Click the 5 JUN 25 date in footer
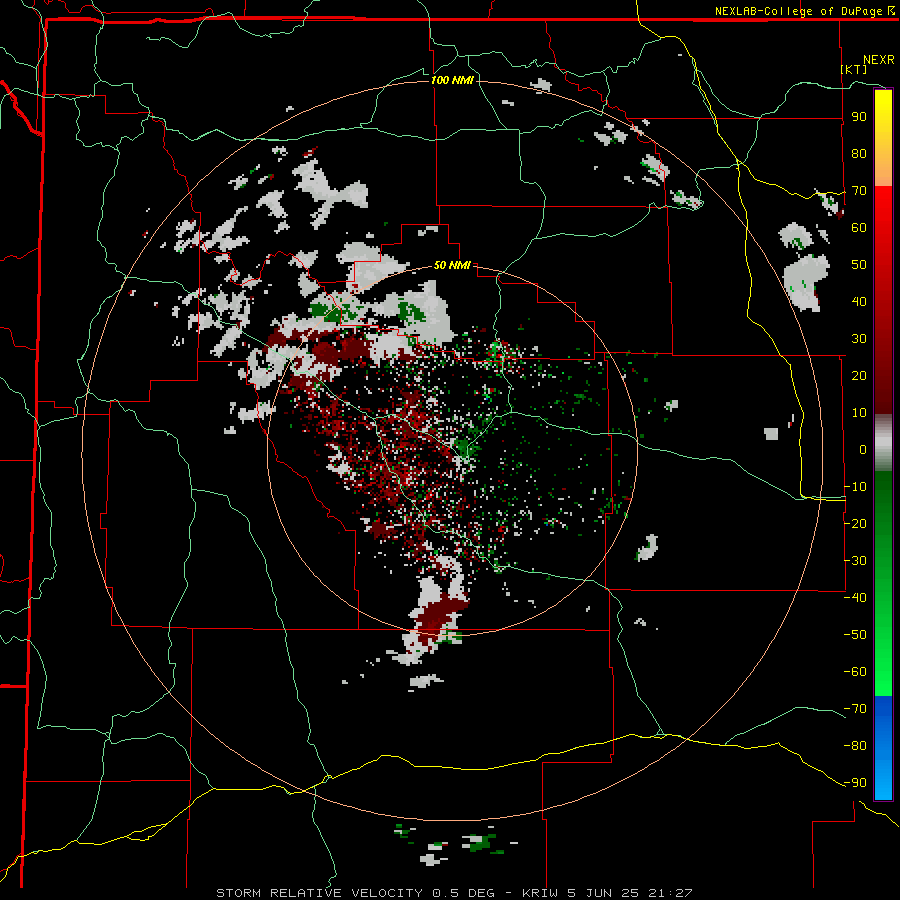 coord(604,893)
